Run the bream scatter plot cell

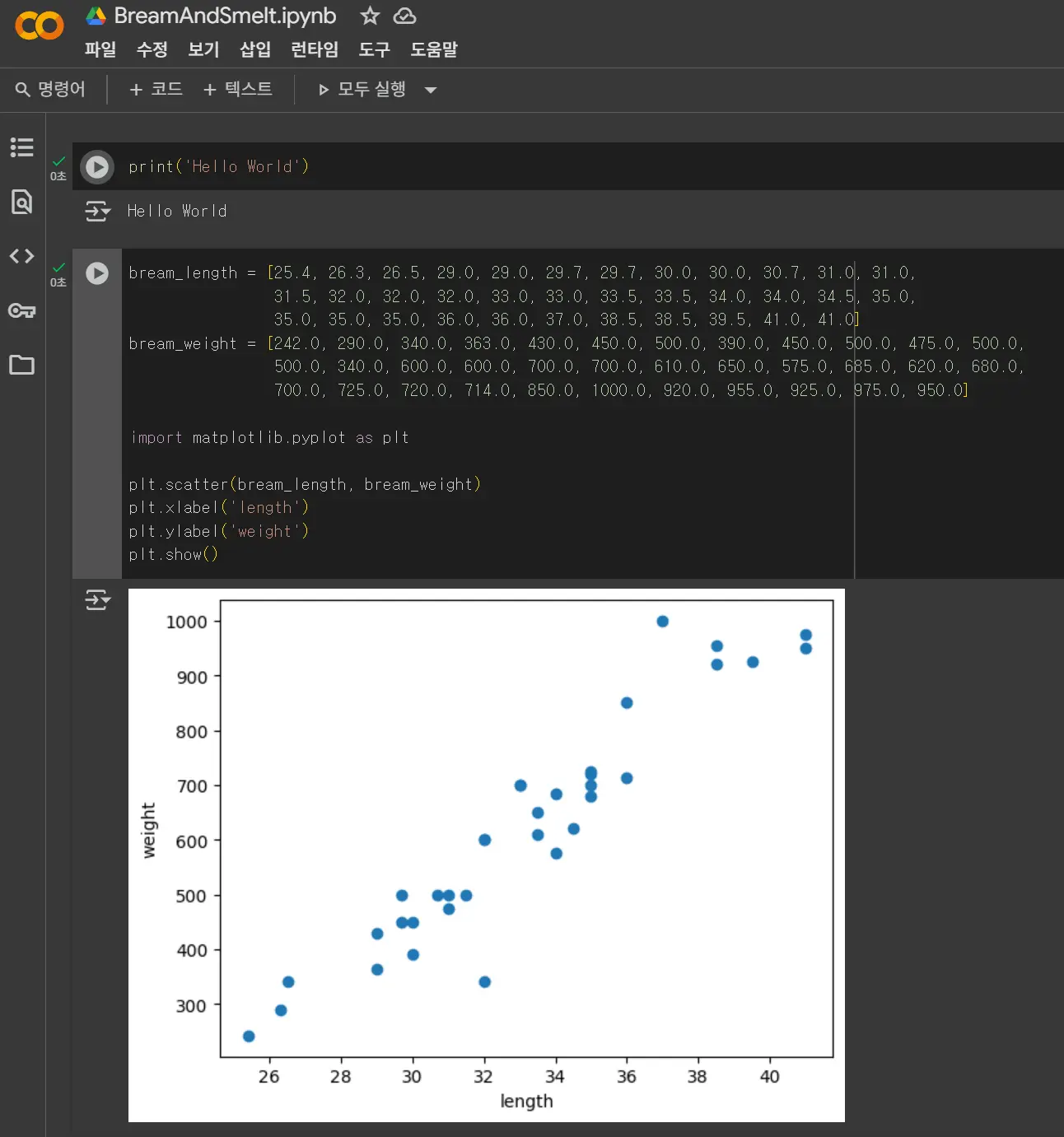pyautogui.click(x=97, y=273)
